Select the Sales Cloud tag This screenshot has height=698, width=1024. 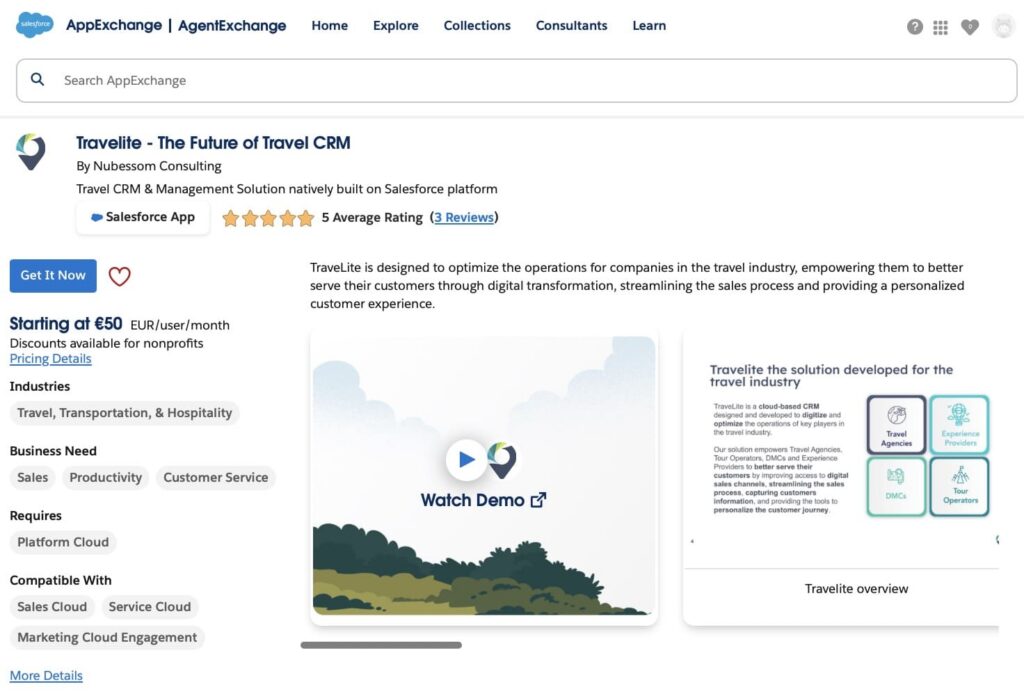click(x=52, y=607)
